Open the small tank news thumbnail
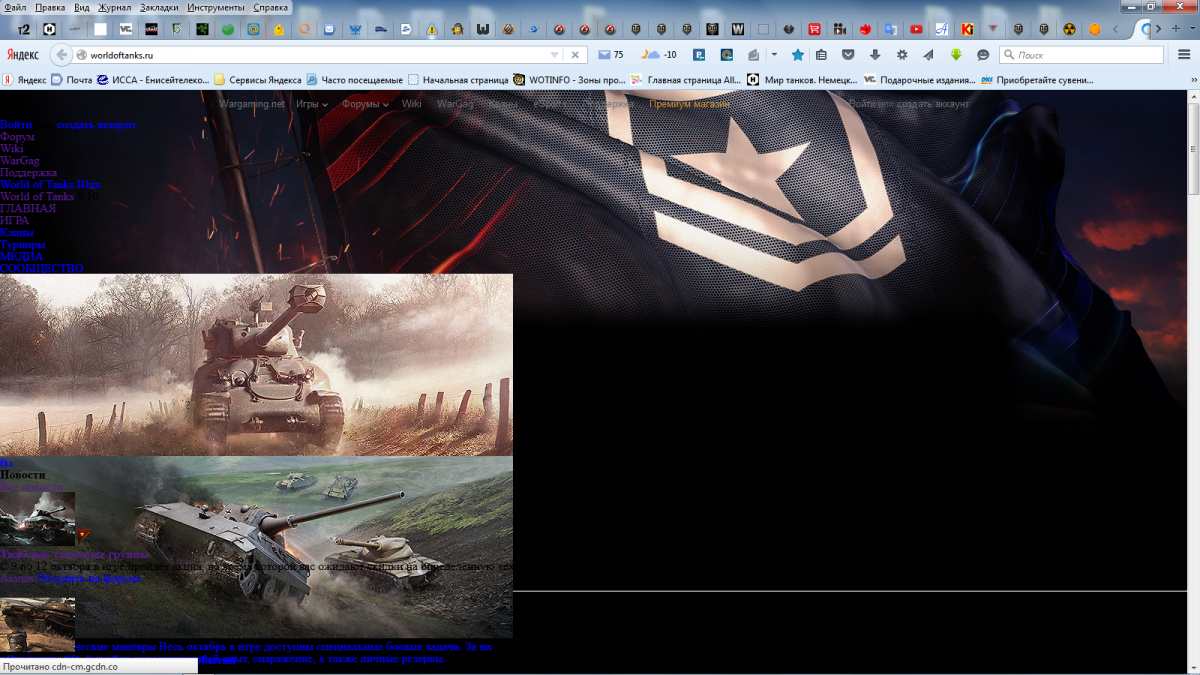 pyautogui.click(x=37, y=519)
